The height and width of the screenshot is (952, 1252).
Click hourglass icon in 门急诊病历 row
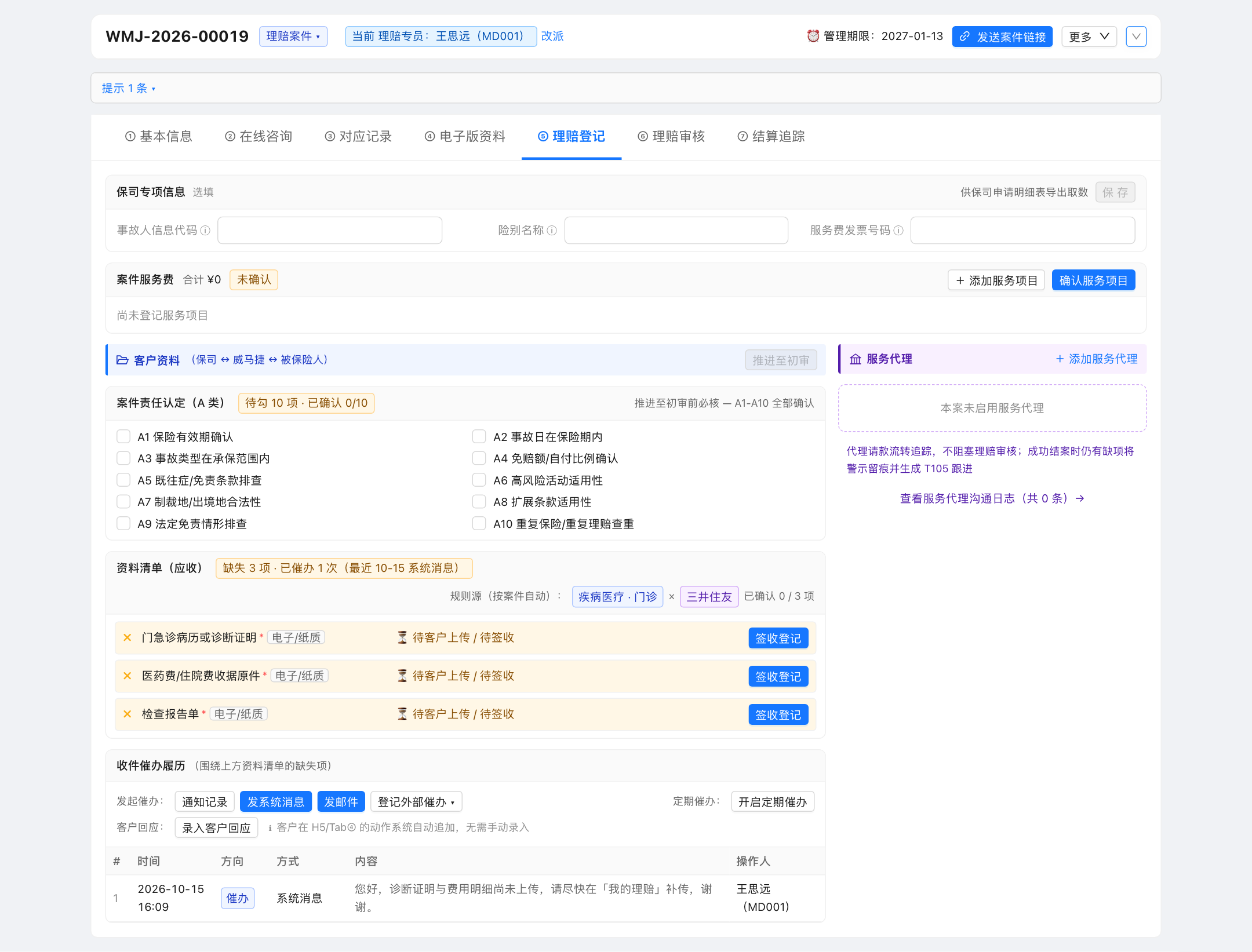(x=402, y=637)
